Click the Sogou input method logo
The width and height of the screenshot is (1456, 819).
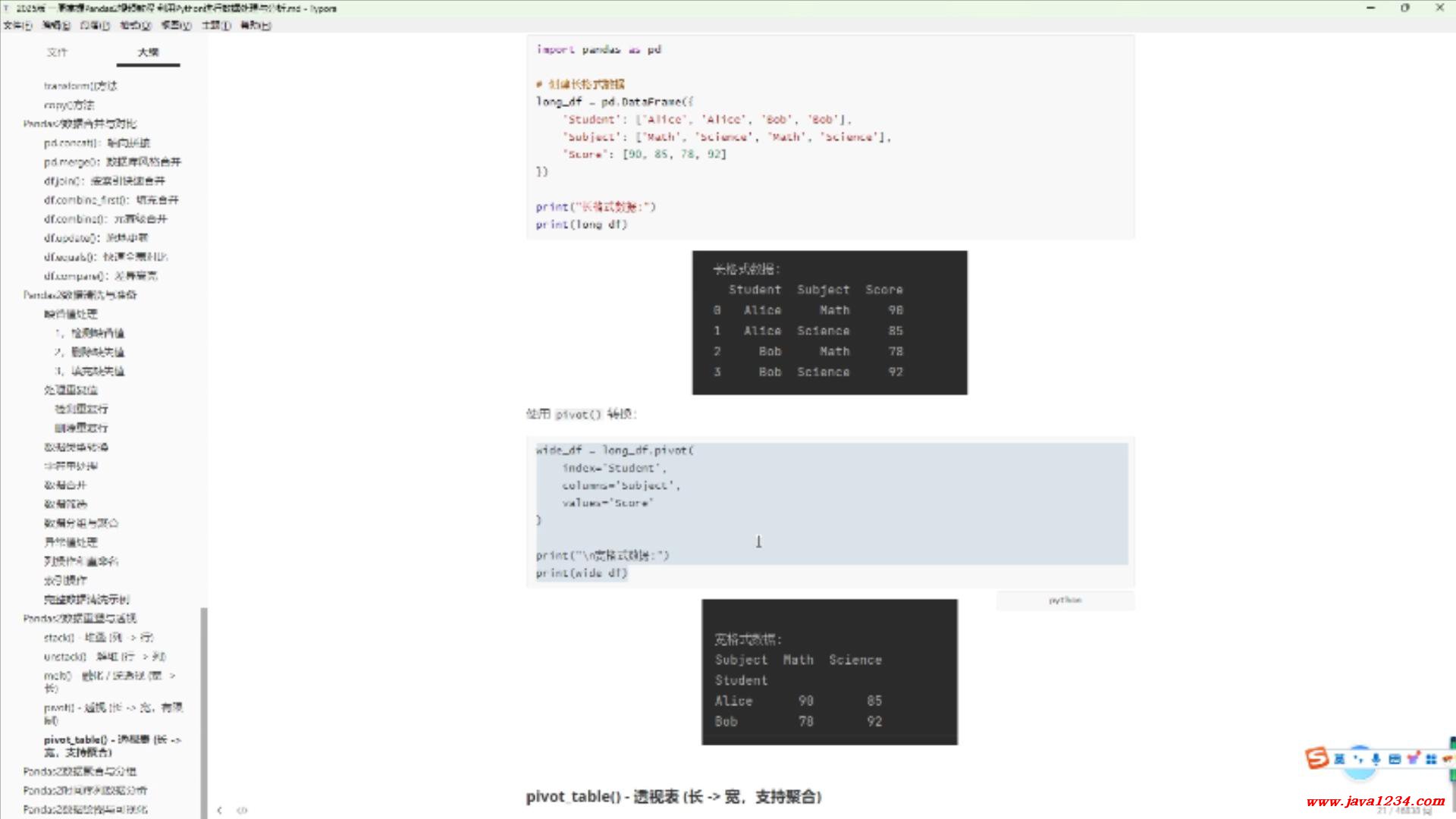coord(1317,758)
